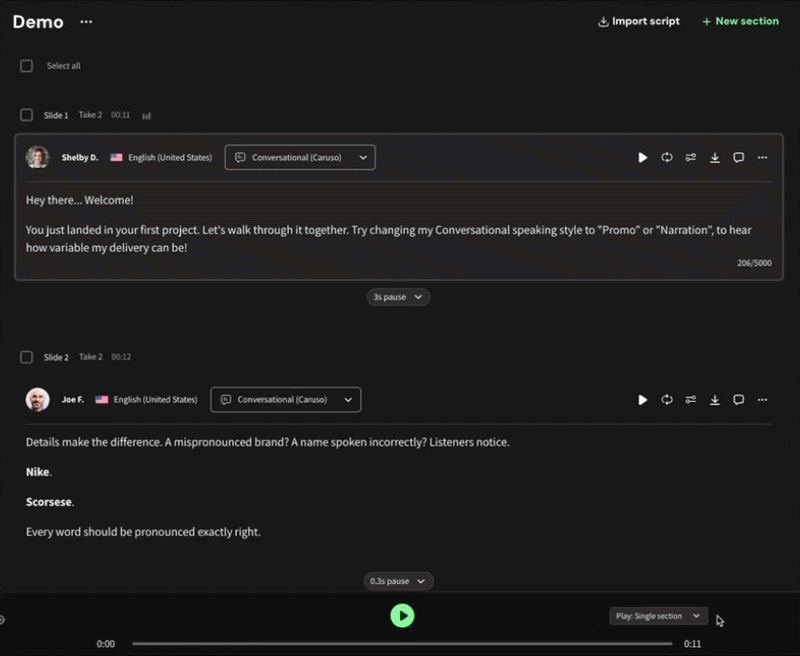Check the Select all checkbox
800x656 pixels.
tap(27, 66)
